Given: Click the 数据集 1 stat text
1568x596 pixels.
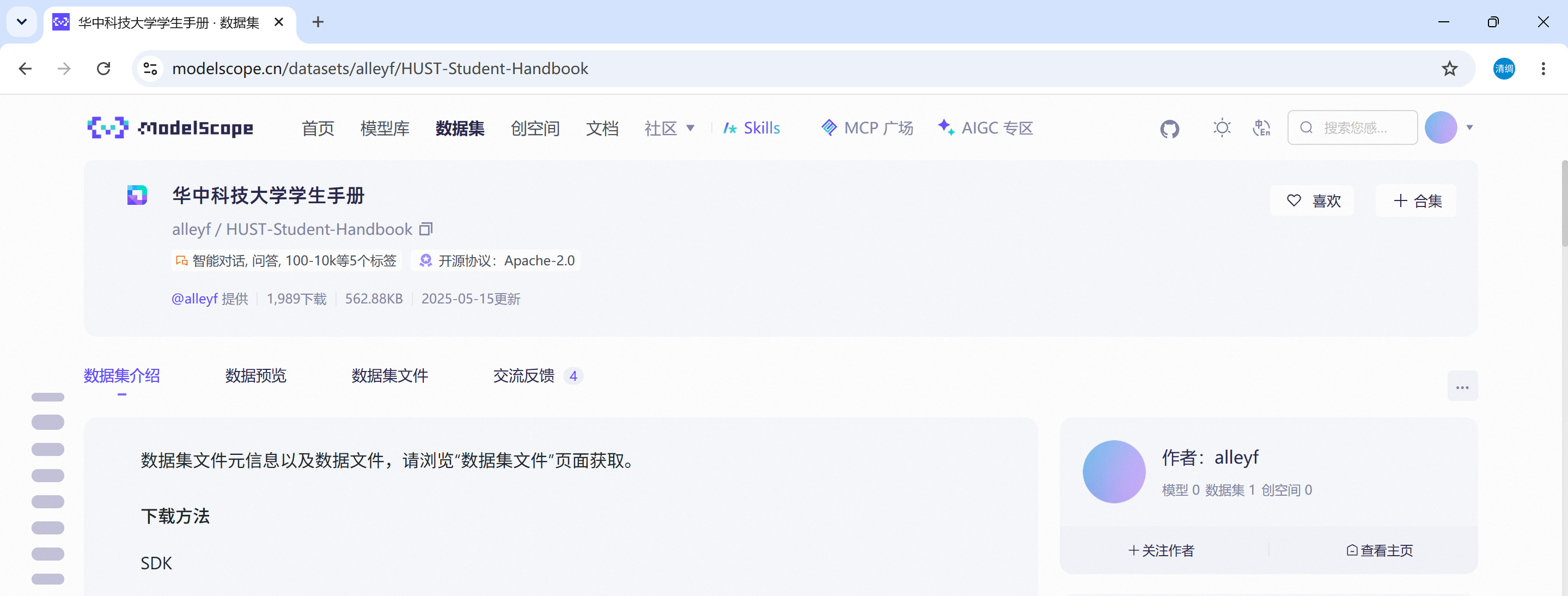Looking at the screenshot, I should click(1230, 490).
